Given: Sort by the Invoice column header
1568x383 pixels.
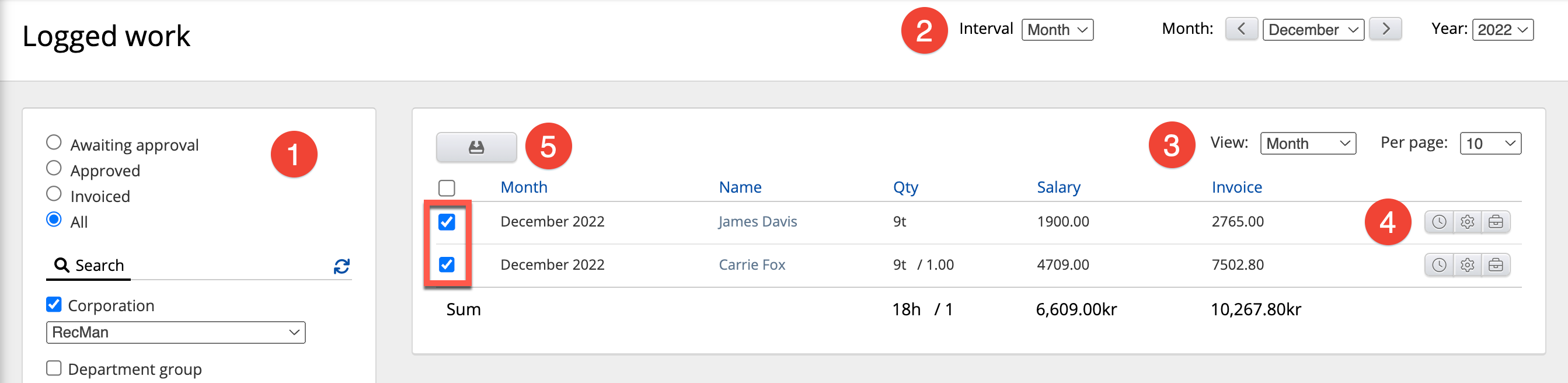Looking at the screenshot, I should tap(1236, 187).
